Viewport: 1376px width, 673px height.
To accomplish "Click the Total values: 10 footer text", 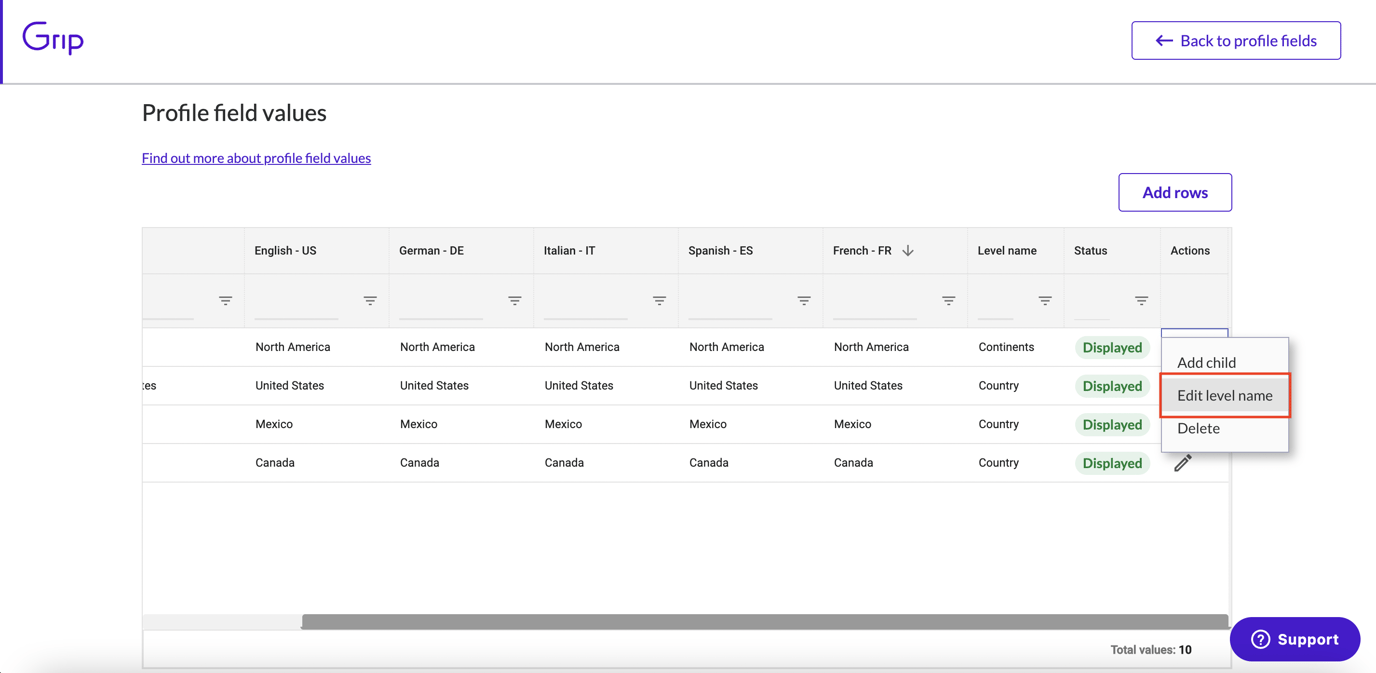I will coord(1151,650).
